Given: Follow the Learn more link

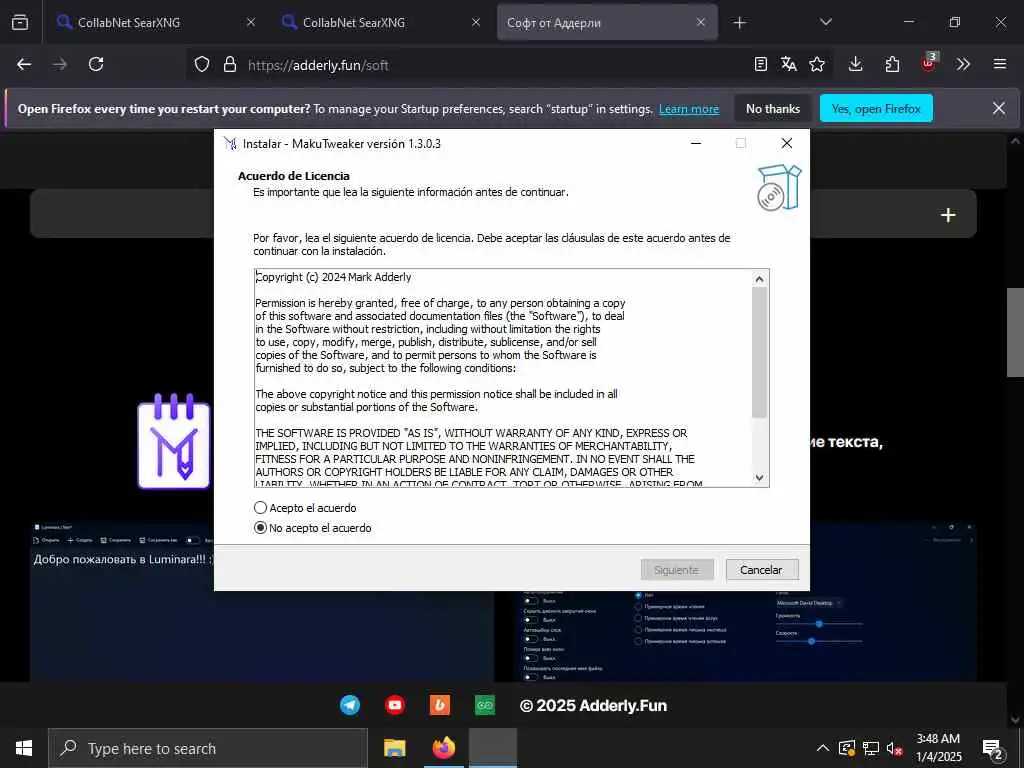Looking at the screenshot, I should click(689, 109).
